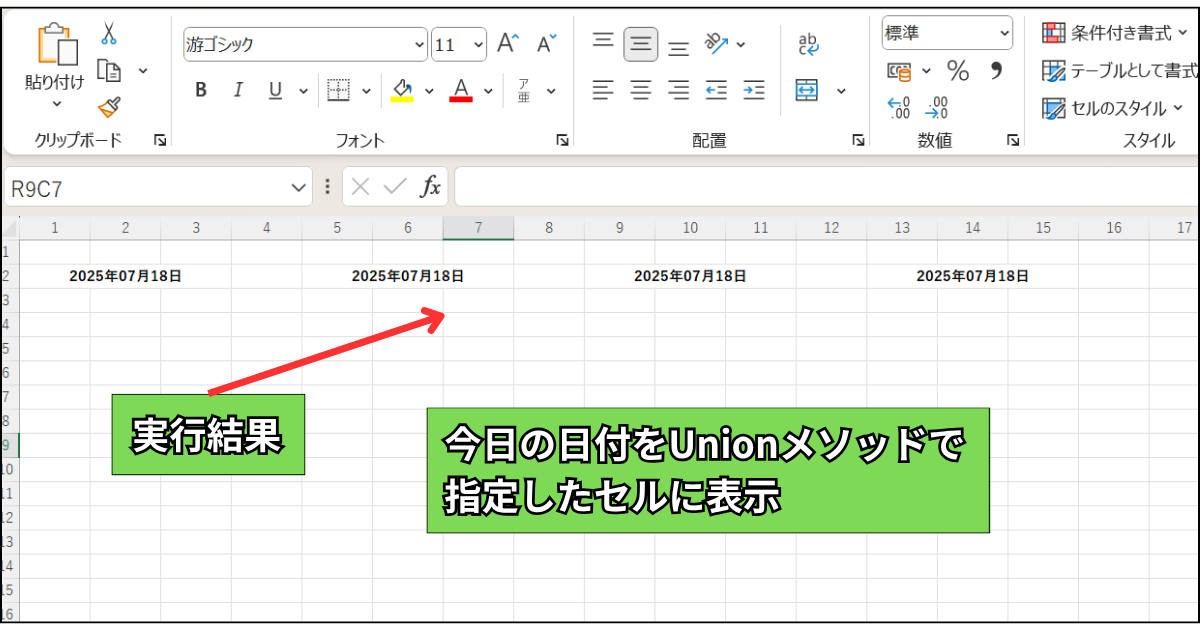Click Increase Decimal icon

coord(900,107)
